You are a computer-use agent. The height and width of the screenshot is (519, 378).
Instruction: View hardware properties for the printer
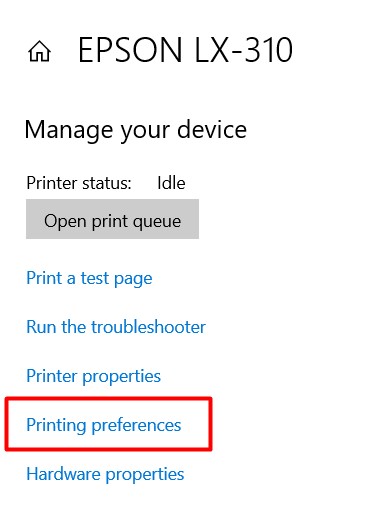105,474
